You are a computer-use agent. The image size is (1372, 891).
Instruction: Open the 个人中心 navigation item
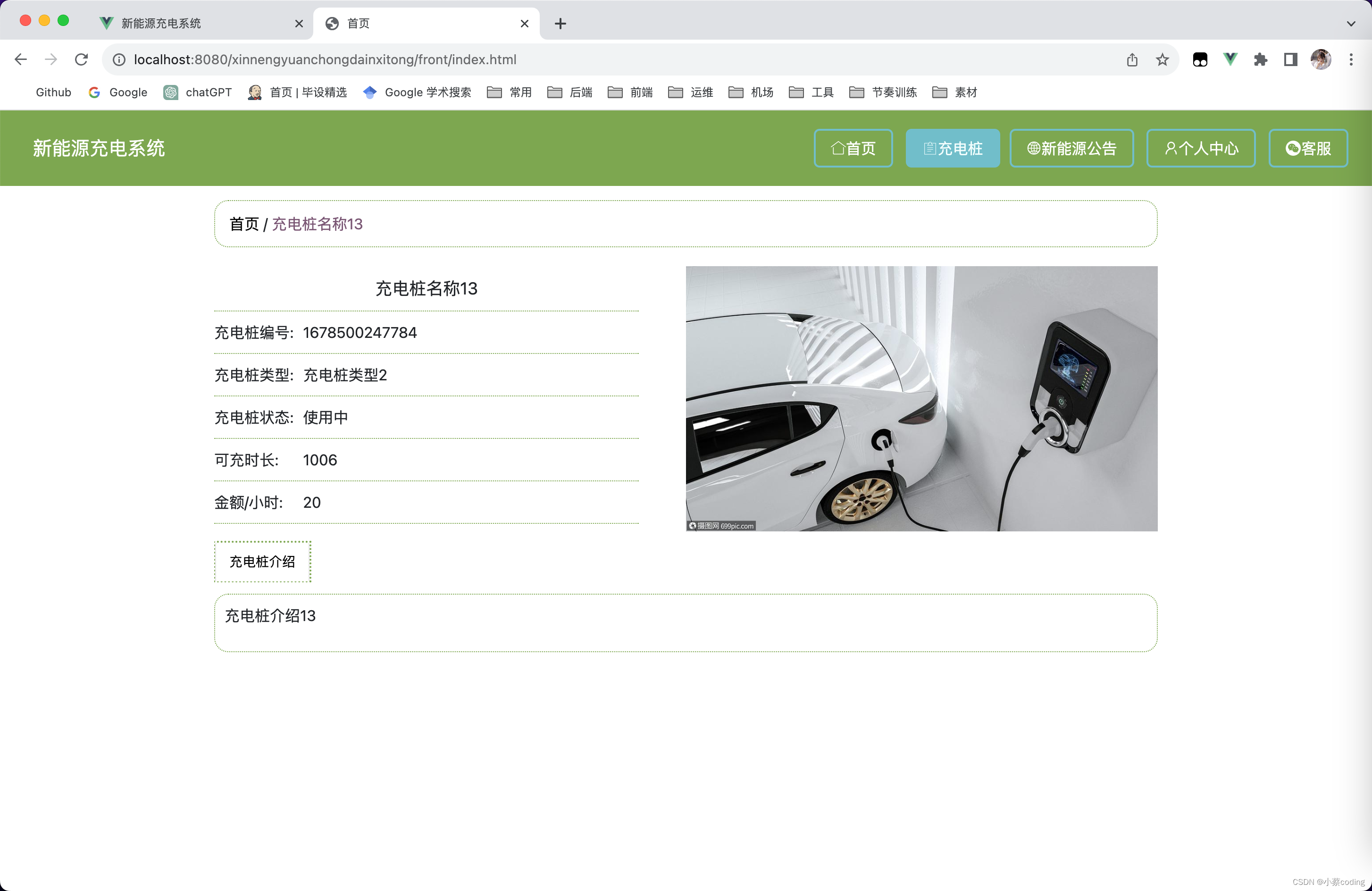pos(1201,148)
